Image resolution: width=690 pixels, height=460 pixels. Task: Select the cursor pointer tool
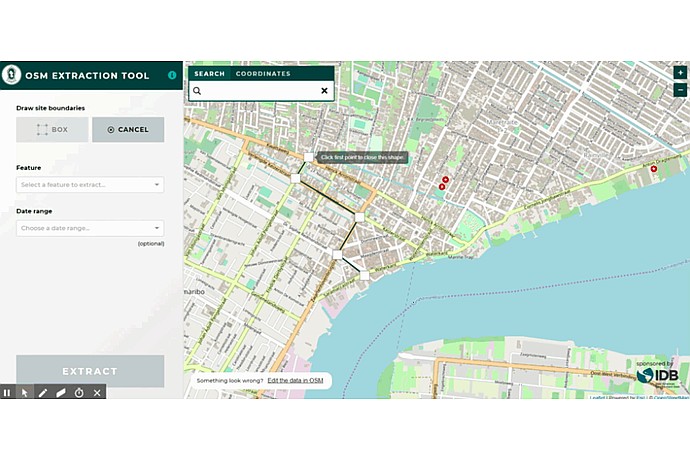point(25,393)
